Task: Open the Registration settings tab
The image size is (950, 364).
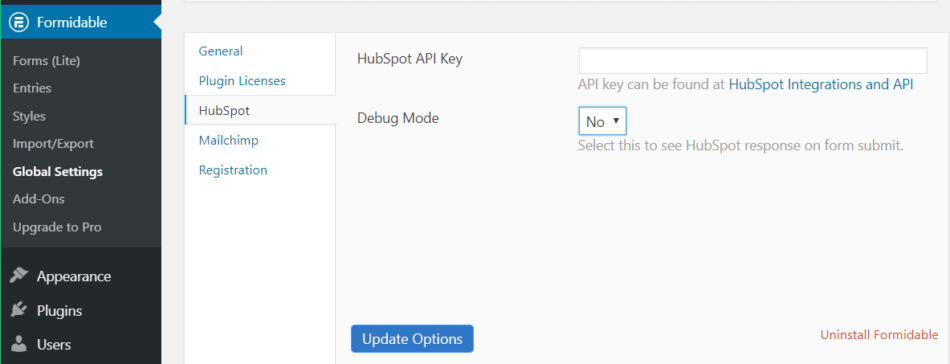Action: tap(233, 170)
